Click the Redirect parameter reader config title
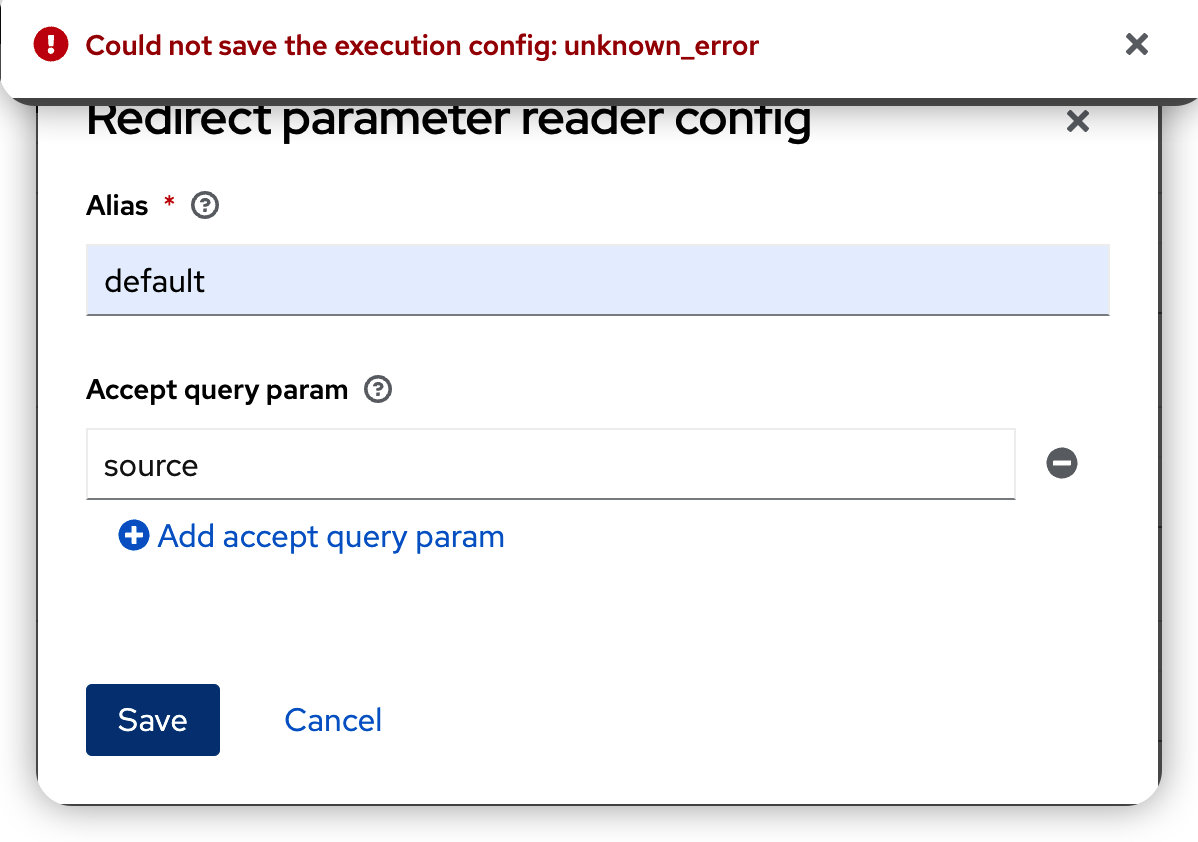 [449, 119]
